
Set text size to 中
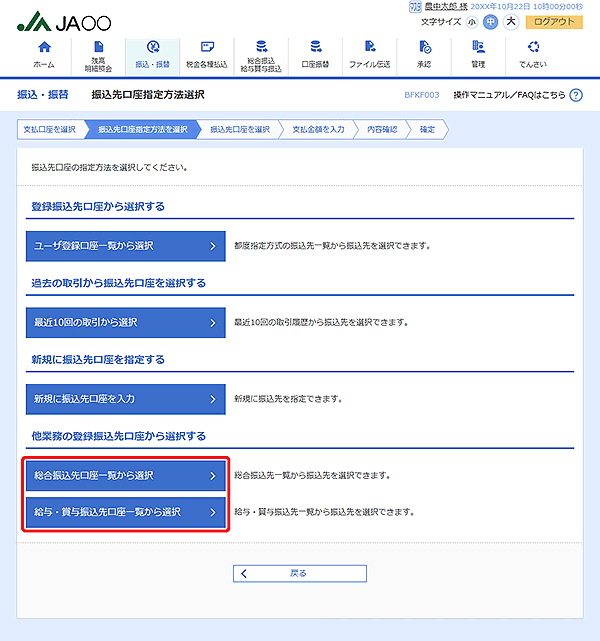pyautogui.click(x=490, y=22)
